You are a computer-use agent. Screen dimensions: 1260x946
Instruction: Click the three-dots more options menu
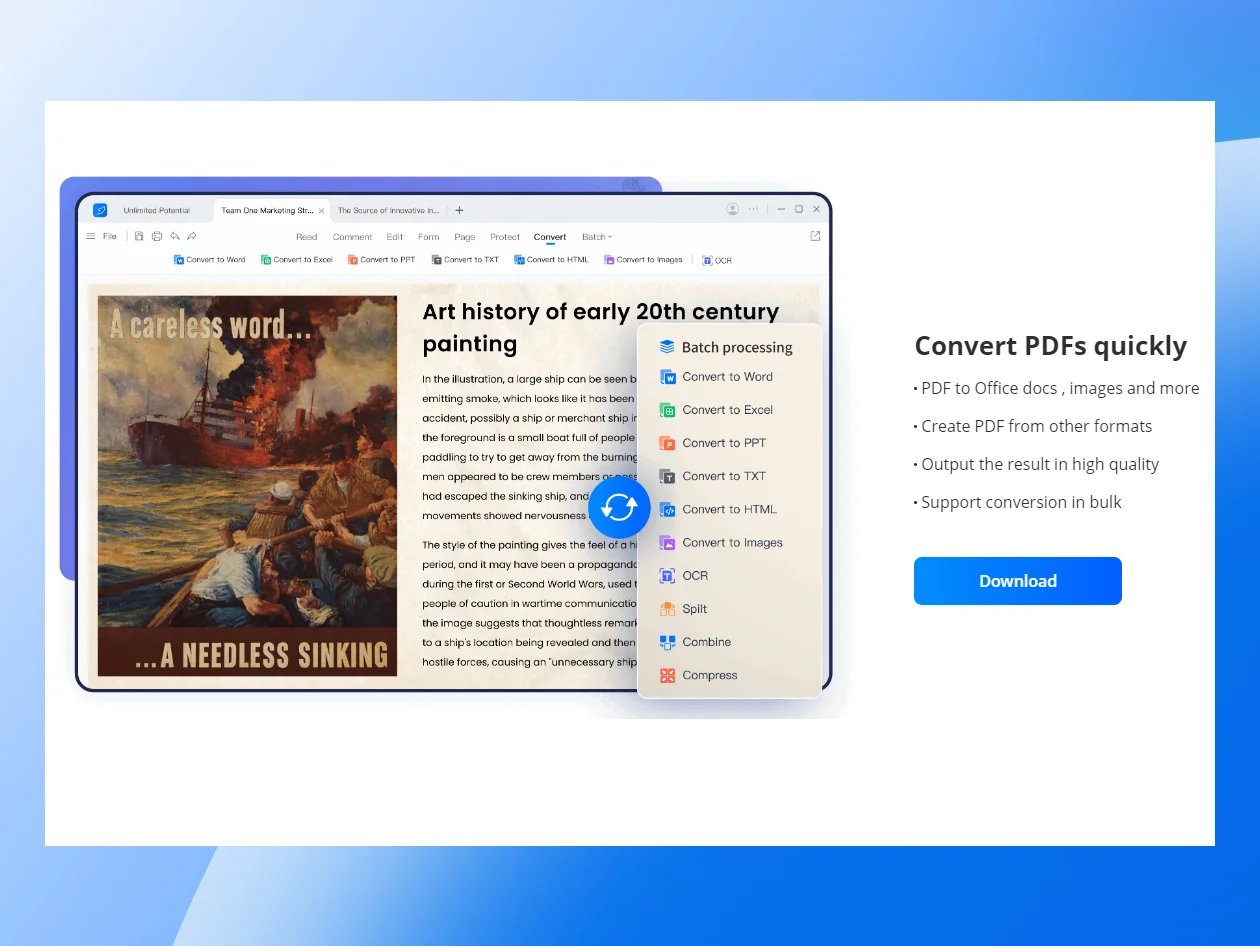[752, 209]
